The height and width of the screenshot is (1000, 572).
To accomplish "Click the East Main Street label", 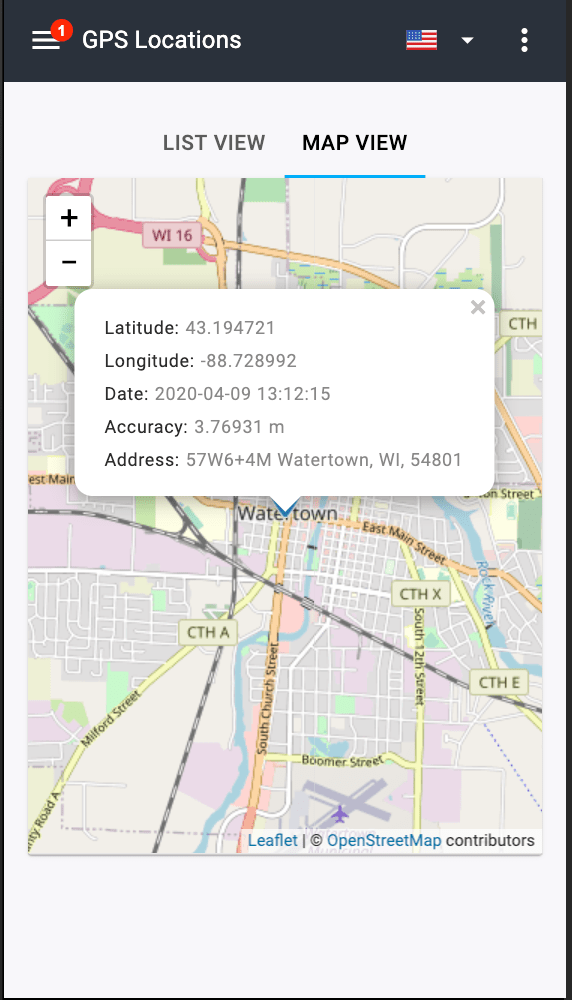I will click(x=404, y=541).
